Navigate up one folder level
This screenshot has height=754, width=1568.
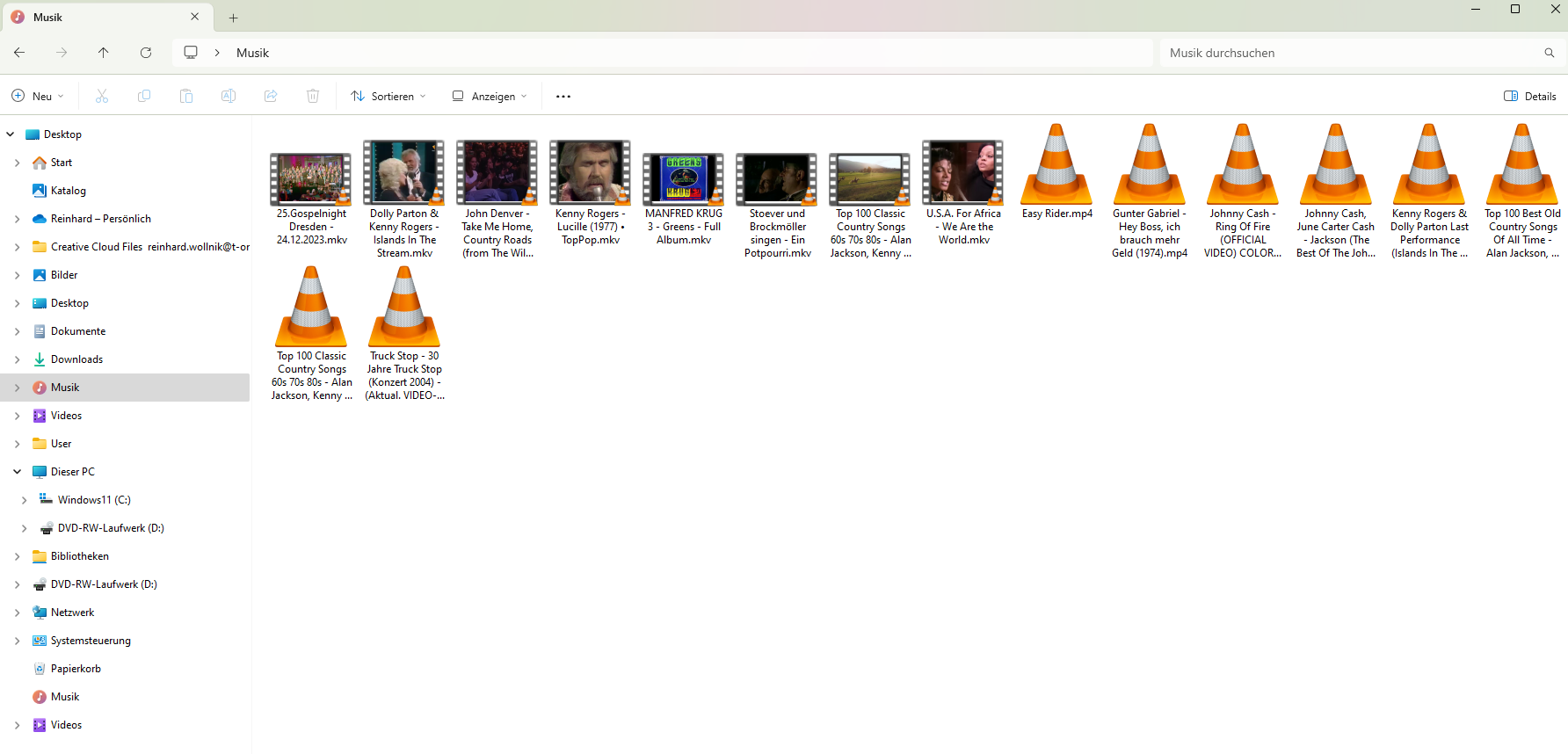pyautogui.click(x=104, y=53)
